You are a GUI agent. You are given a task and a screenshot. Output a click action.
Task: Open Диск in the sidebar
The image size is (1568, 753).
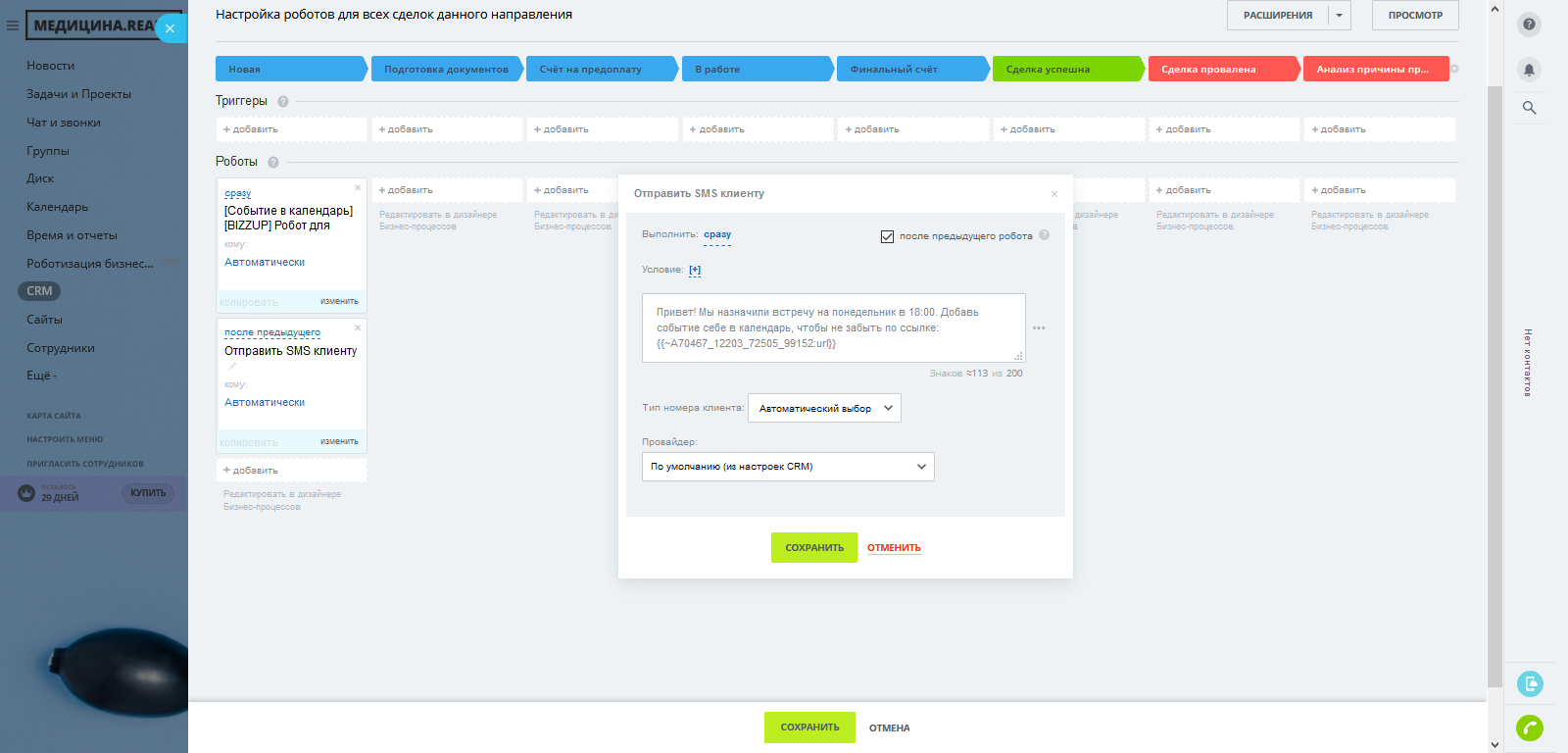pyautogui.click(x=40, y=178)
